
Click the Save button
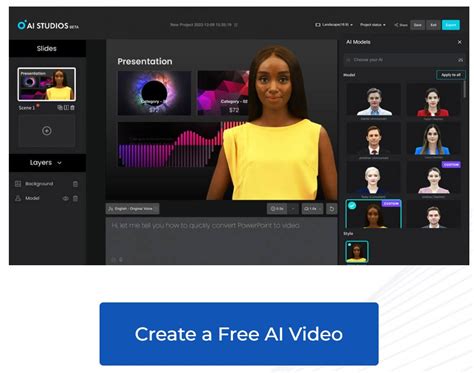click(x=417, y=25)
